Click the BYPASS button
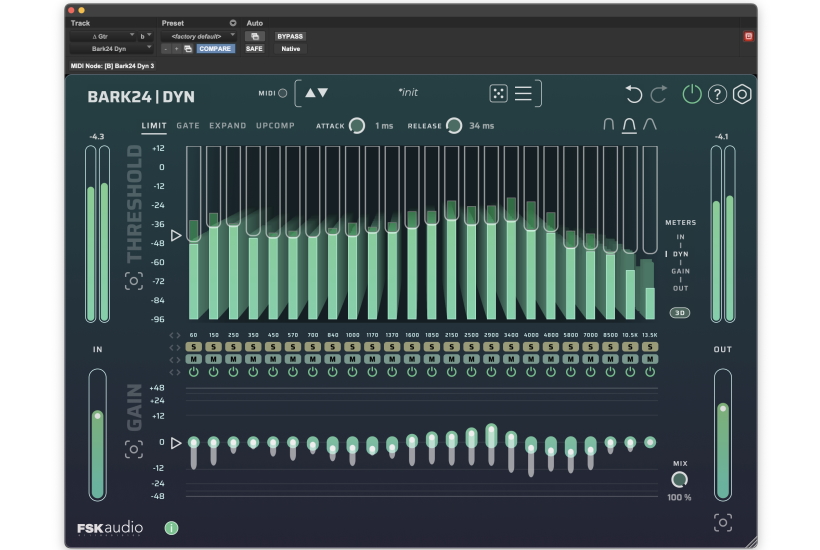Viewport: 820px width, 550px height. click(x=290, y=36)
